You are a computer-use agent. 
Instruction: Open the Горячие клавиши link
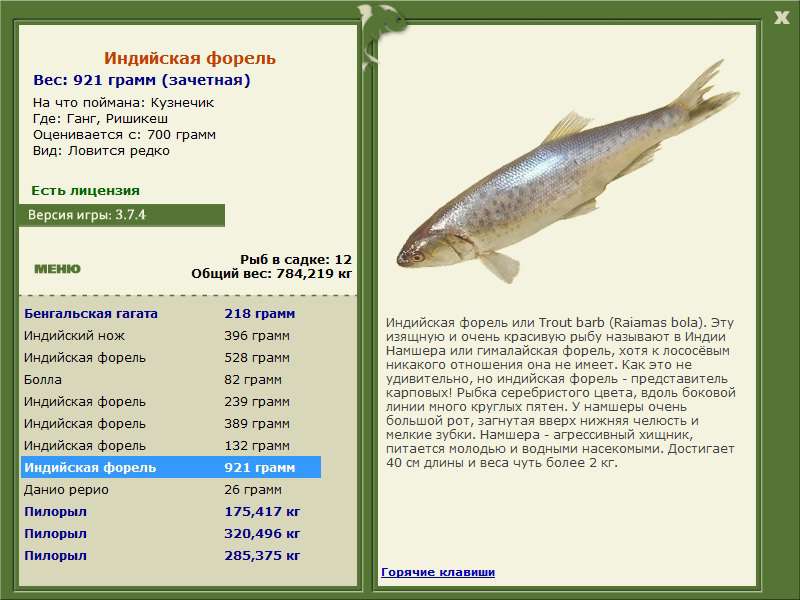438,572
